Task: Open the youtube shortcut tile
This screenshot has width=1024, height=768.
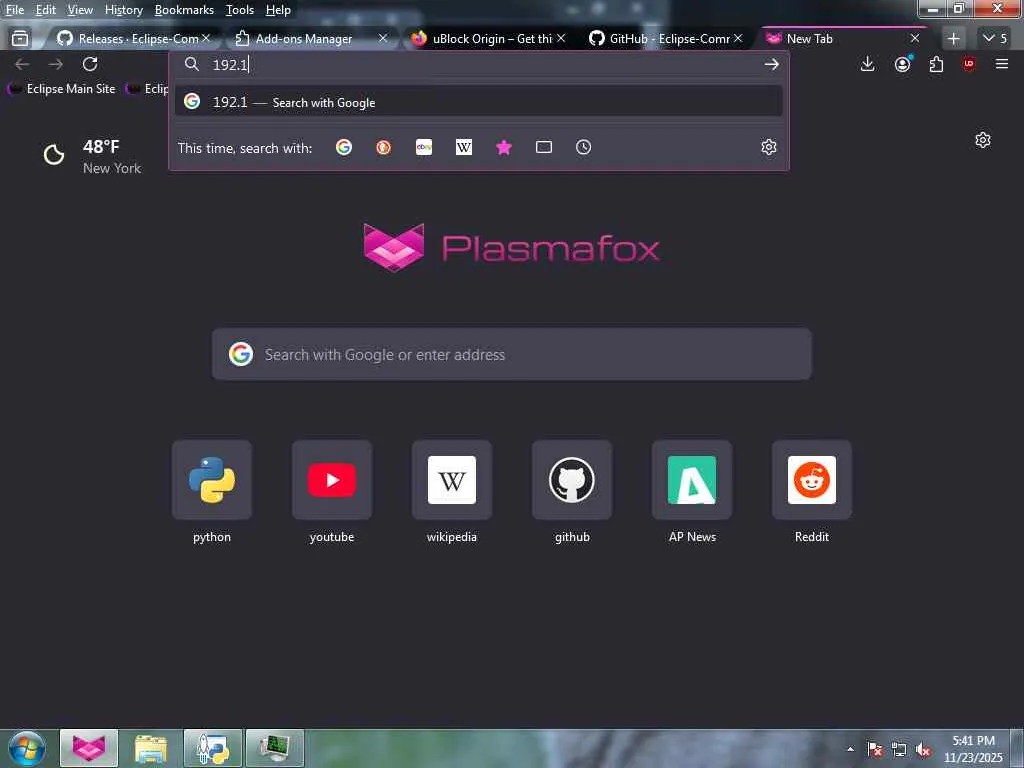Action: pos(332,492)
